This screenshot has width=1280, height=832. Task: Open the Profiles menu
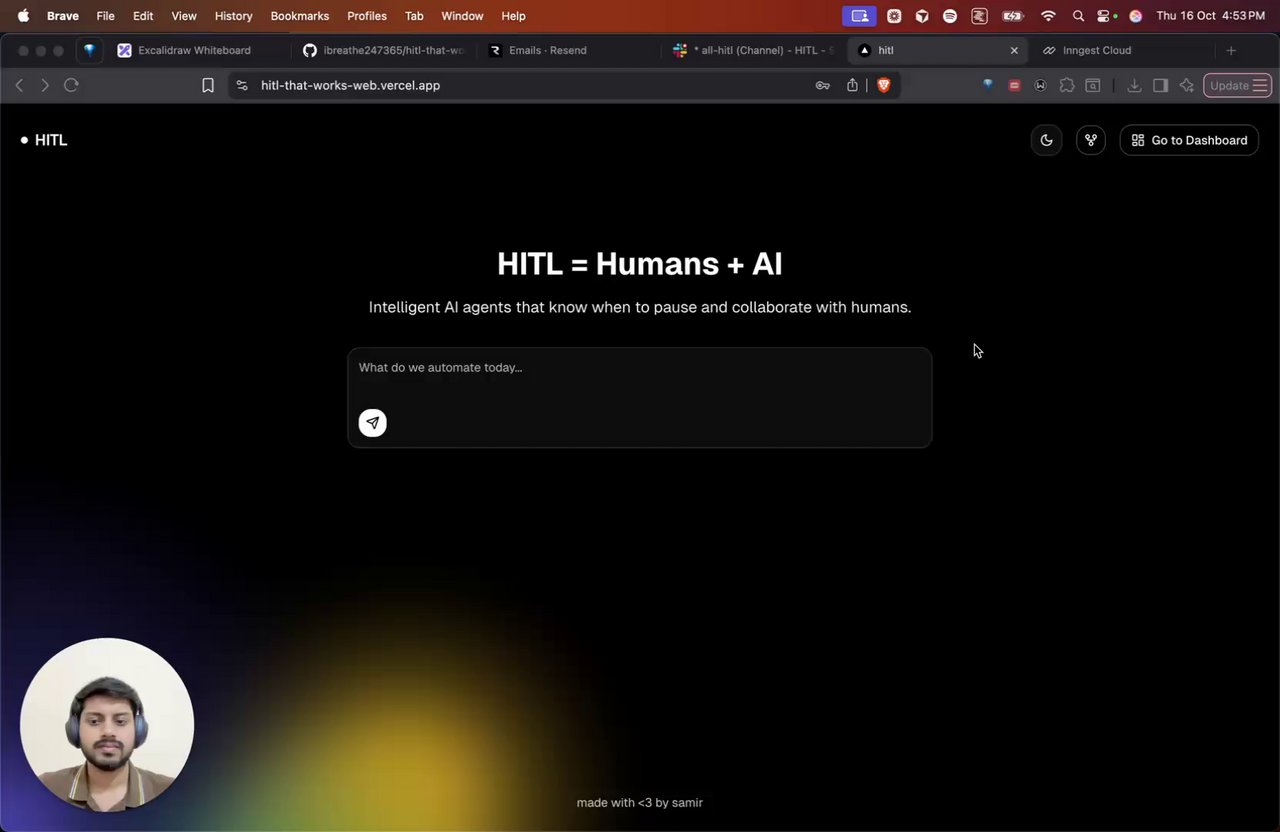tap(367, 16)
